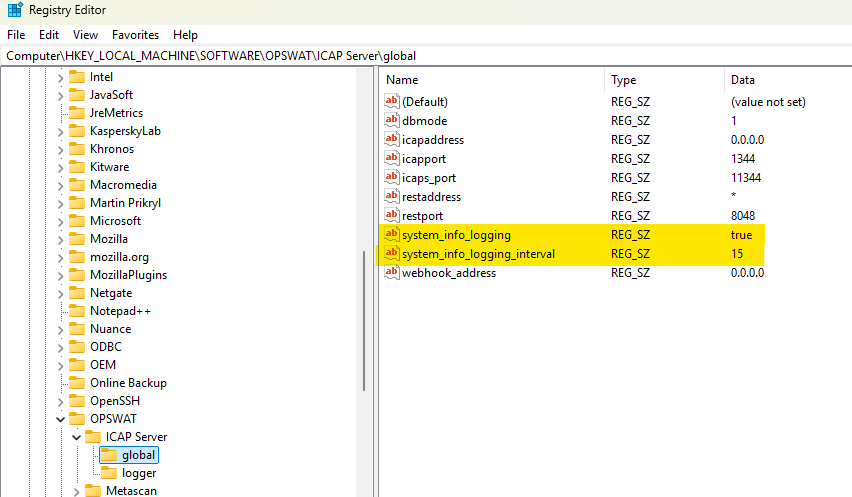Click the Registry Editor app icon
The image size is (852, 497).
tap(15, 10)
